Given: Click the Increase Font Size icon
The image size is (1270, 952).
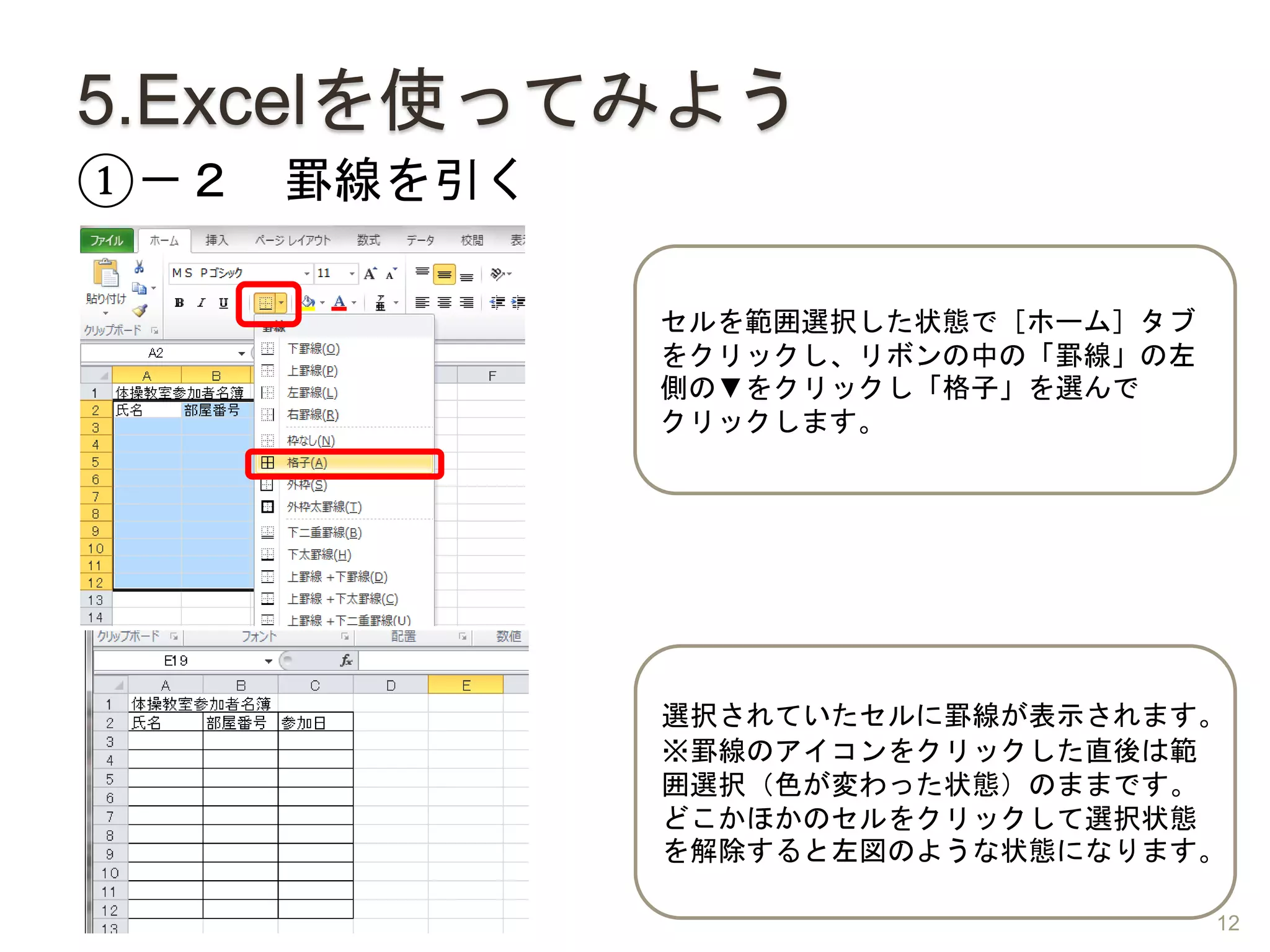Looking at the screenshot, I should click(x=370, y=273).
